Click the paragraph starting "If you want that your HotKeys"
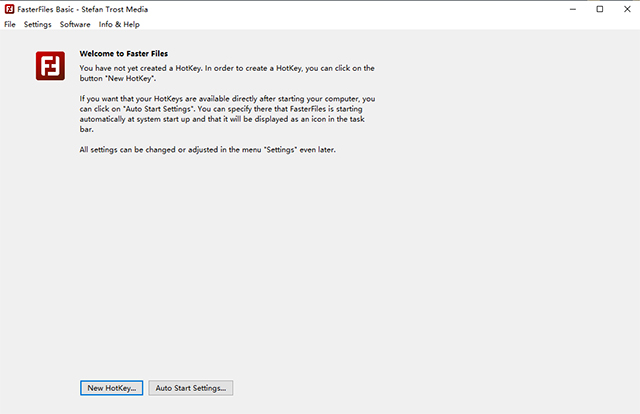 tap(228, 115)
